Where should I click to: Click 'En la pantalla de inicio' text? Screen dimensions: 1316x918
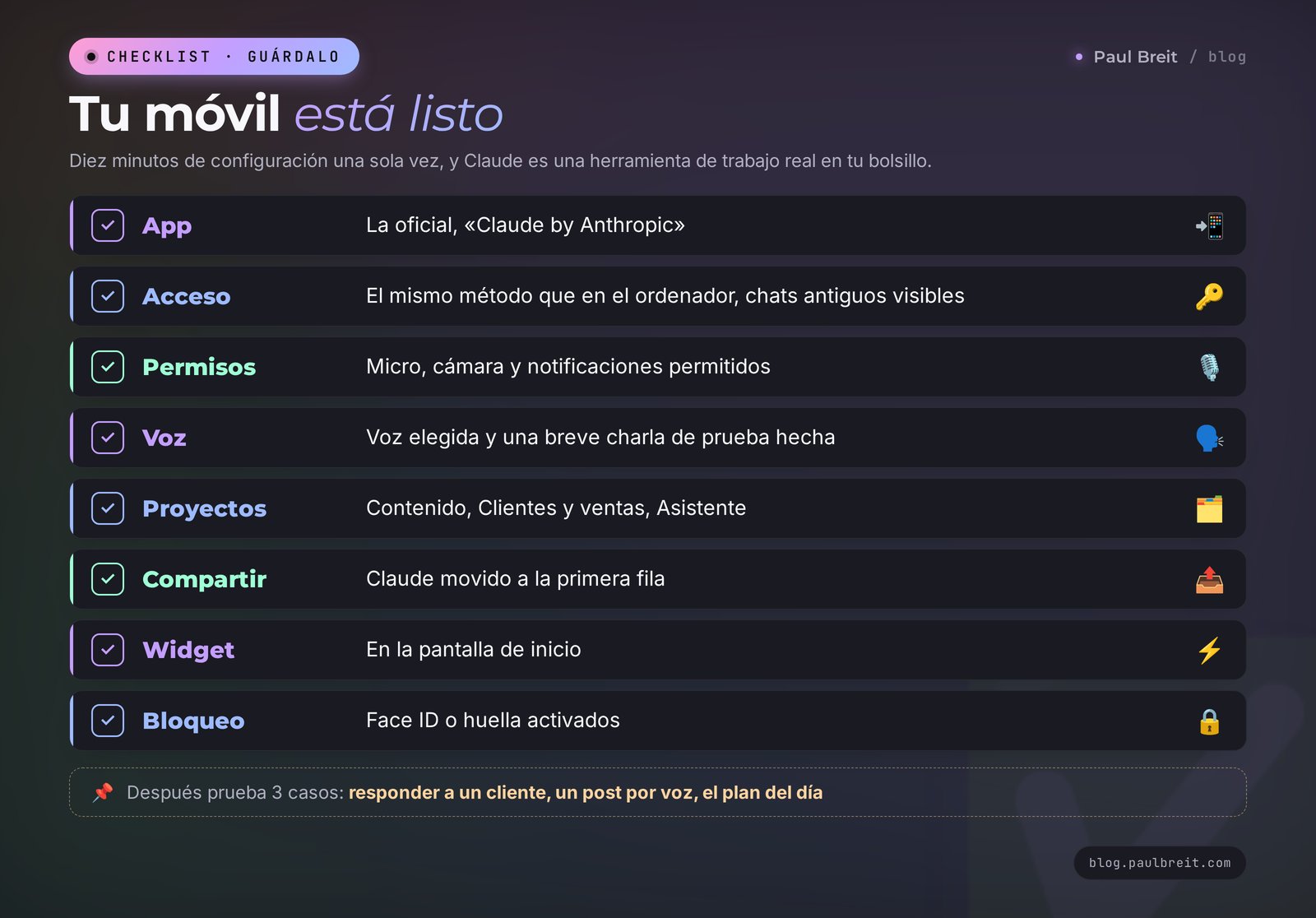coord(474,650)
